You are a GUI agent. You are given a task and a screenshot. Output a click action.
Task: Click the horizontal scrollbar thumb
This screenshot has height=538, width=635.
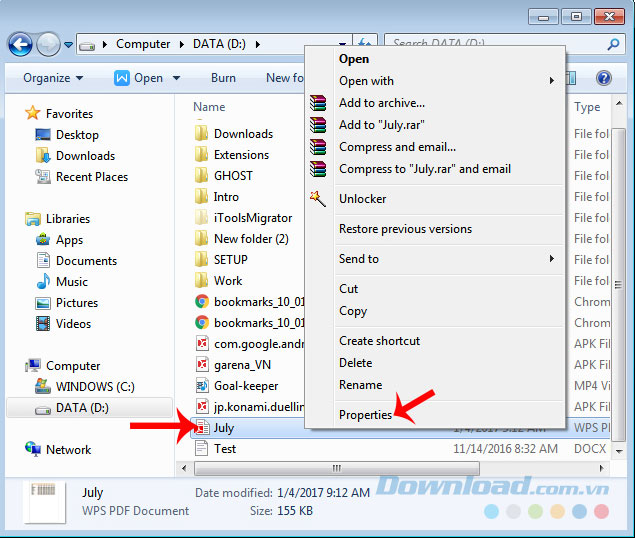coord(337,468)
